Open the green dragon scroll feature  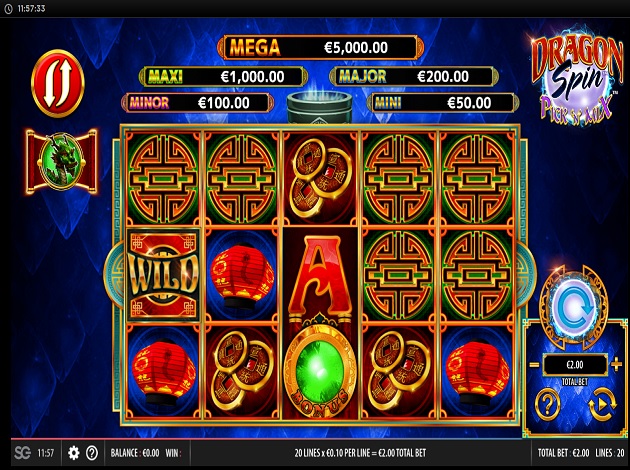(61, 161)
